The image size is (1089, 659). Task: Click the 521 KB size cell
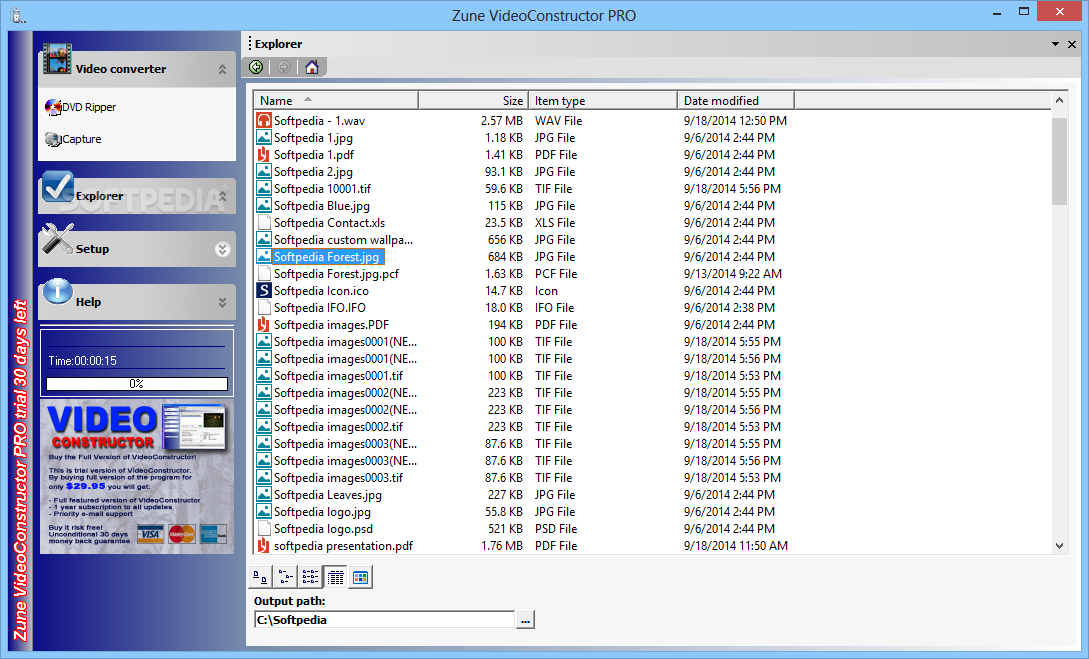505,528
